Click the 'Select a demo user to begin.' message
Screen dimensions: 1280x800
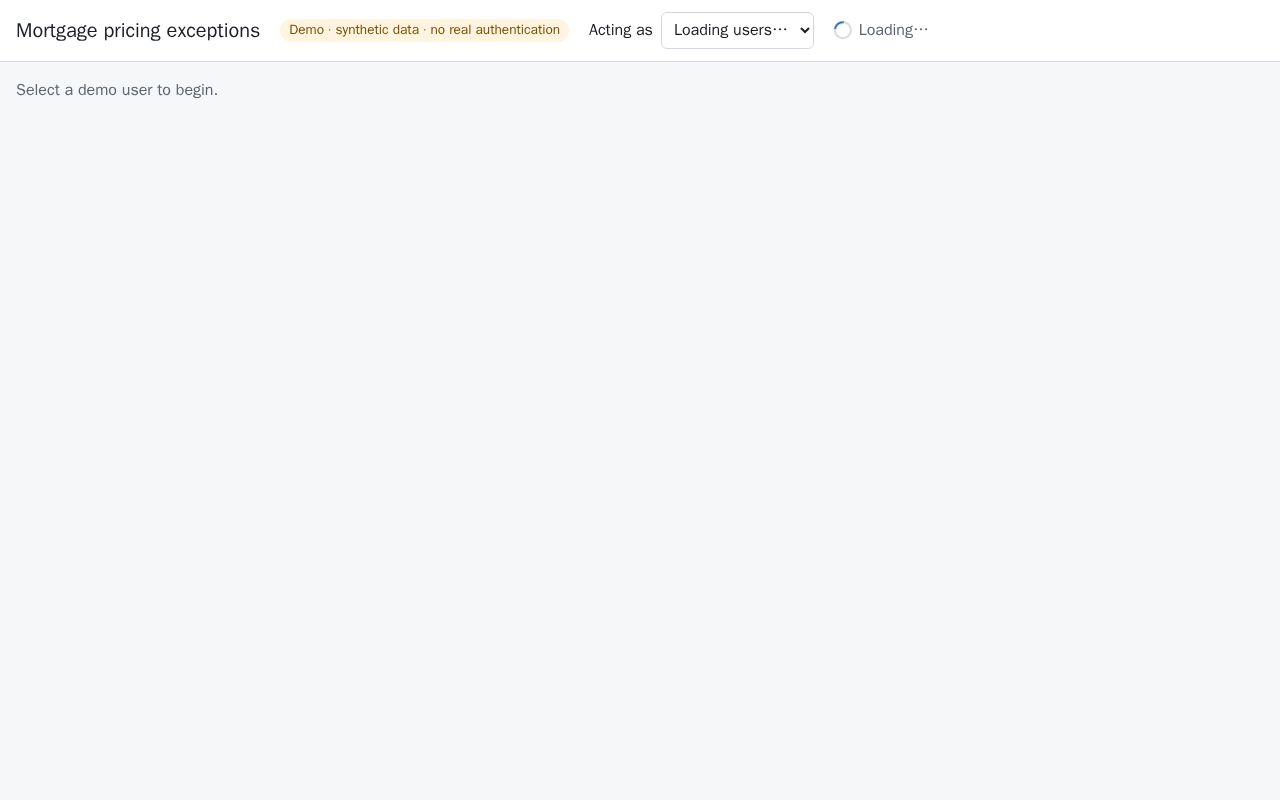pyautogui.click(x=117, y=90)
